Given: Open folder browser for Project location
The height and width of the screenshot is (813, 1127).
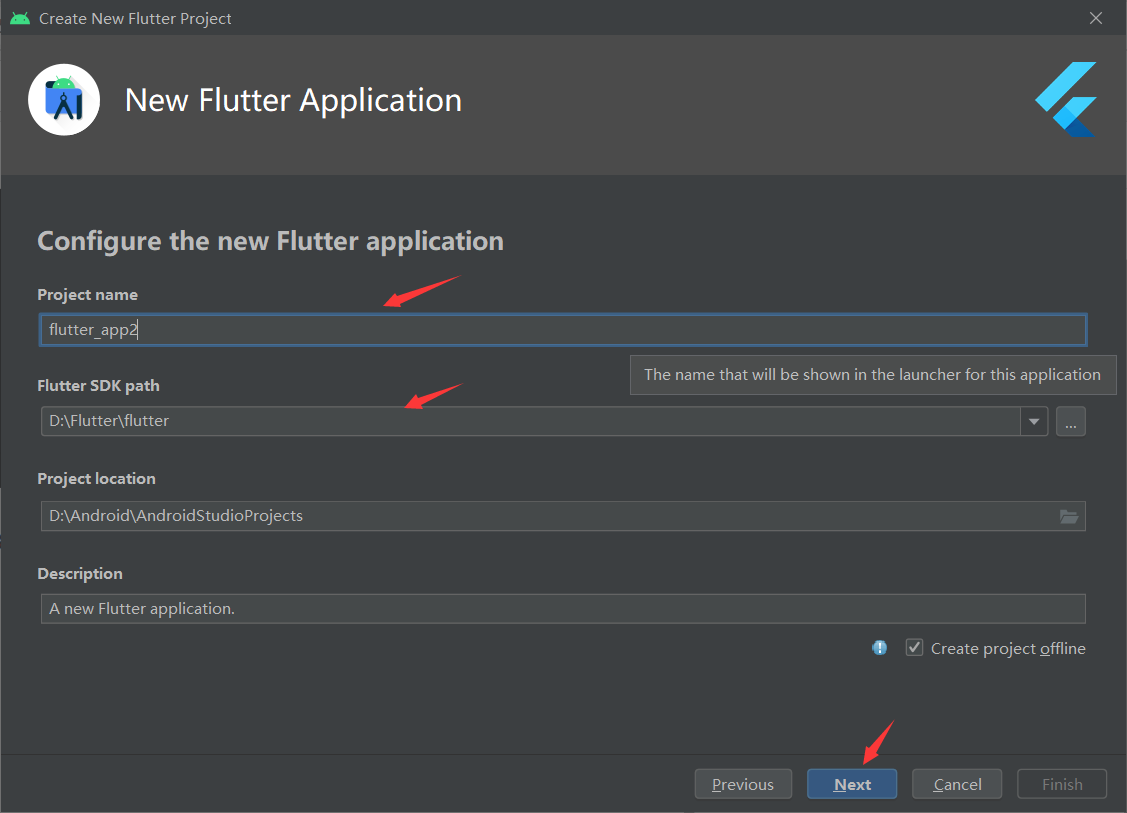Looking at the screenshot, I should click(x=1069, y=516).
